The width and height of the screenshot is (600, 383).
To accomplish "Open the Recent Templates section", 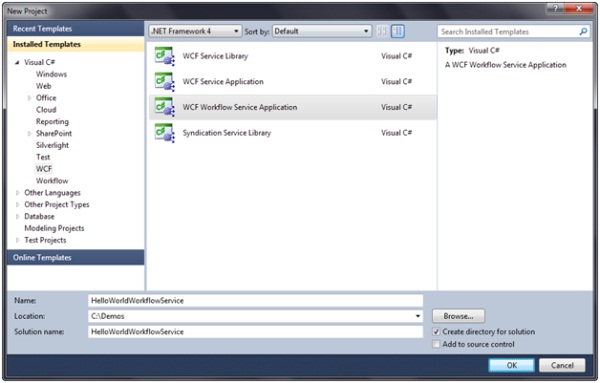I will [76, 29].
